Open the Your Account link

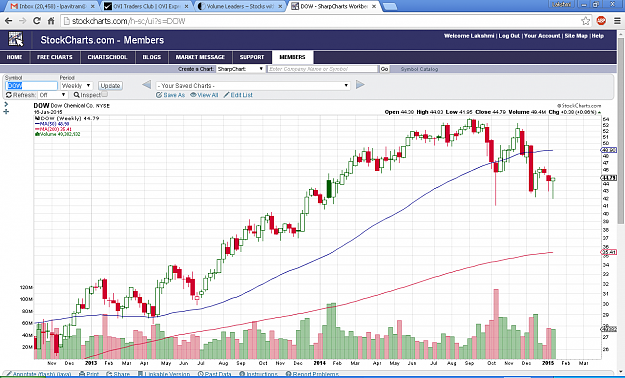542,36
